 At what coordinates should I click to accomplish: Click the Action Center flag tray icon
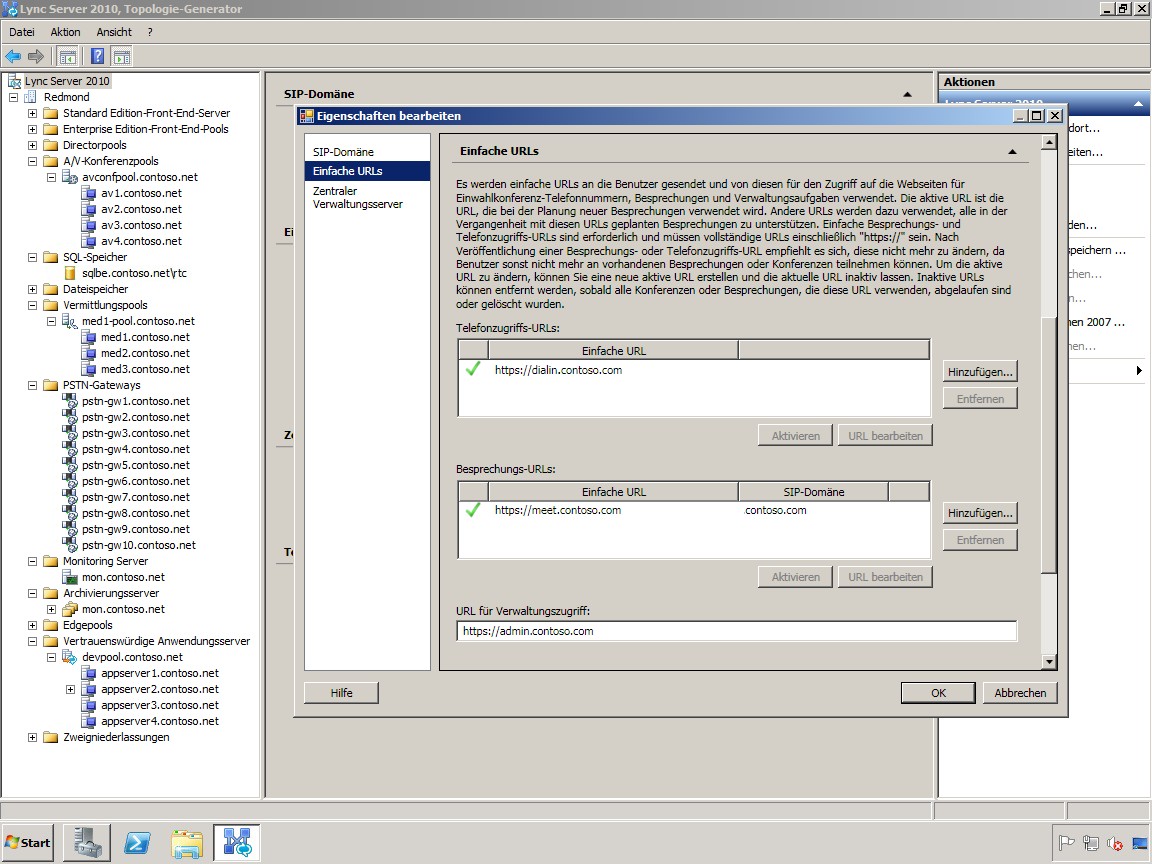1066,843
